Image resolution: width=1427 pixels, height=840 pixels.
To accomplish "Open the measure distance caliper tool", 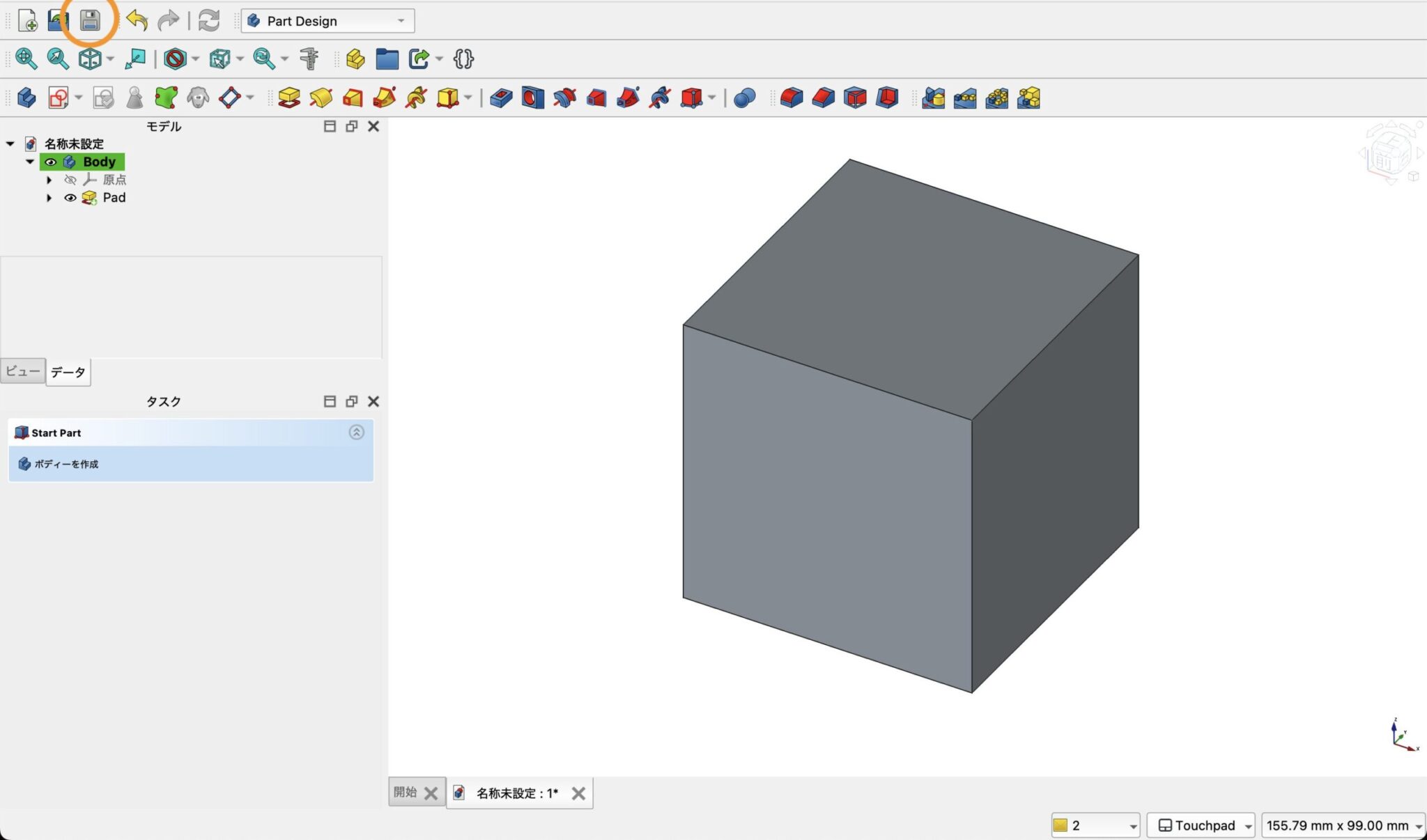I will click(x=309, y=59).
